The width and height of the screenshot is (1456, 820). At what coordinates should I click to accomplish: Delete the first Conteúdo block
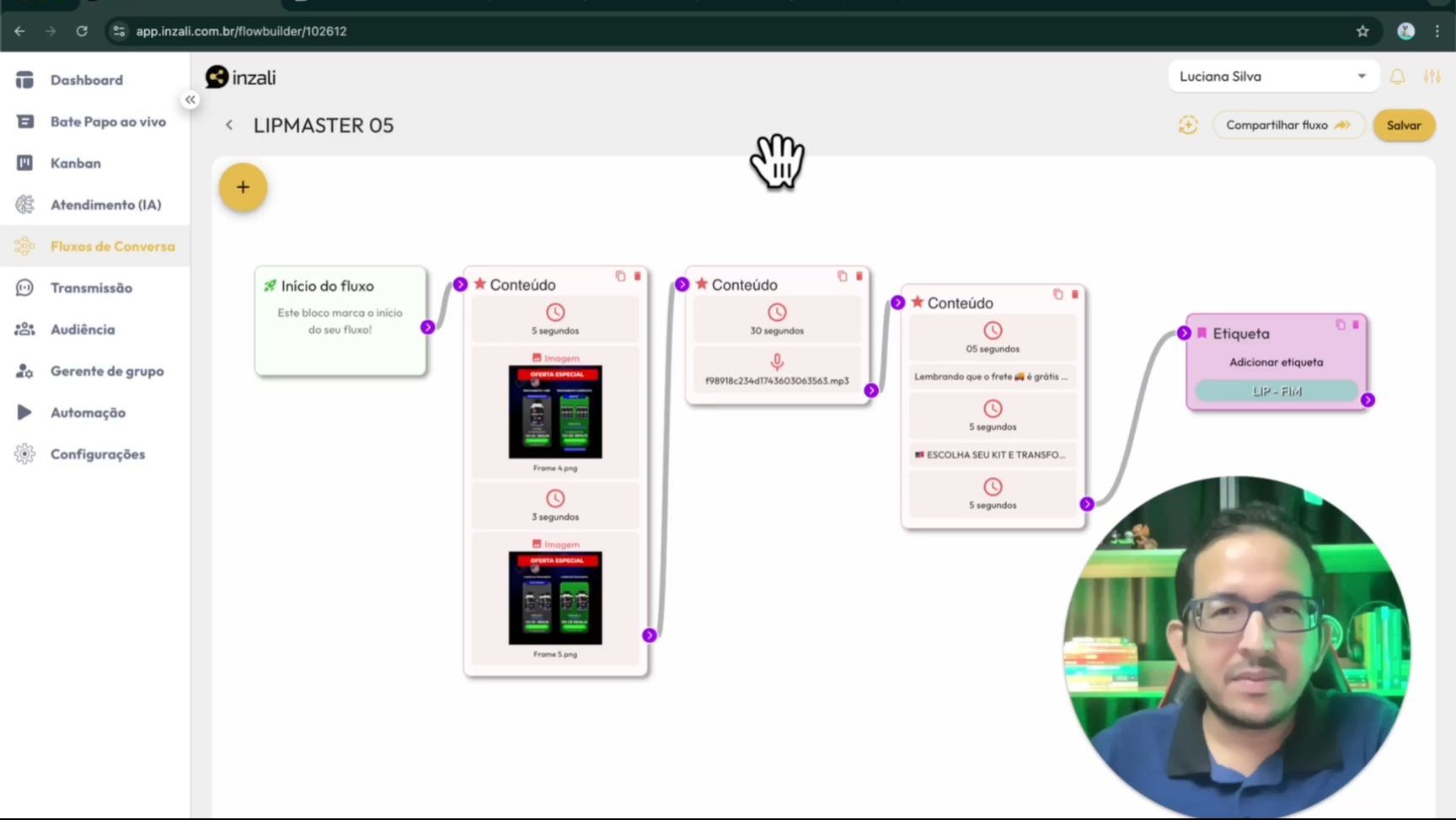click(x=637, y=276)
